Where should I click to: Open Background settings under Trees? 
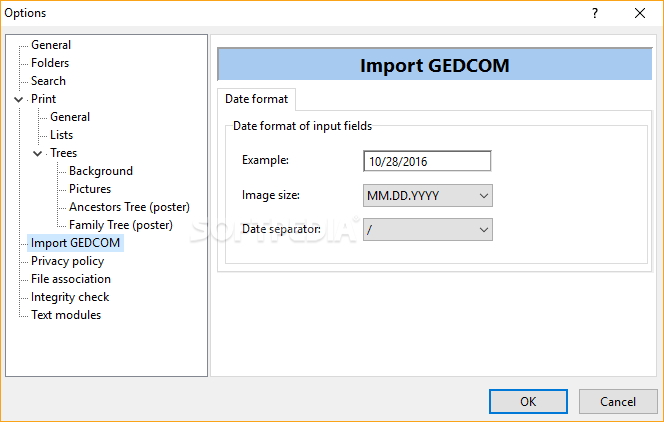click(100, 171)
